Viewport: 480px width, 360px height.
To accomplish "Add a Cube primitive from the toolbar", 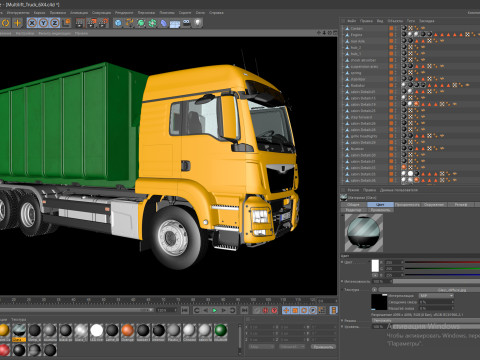I will click(x=118, y=23).
